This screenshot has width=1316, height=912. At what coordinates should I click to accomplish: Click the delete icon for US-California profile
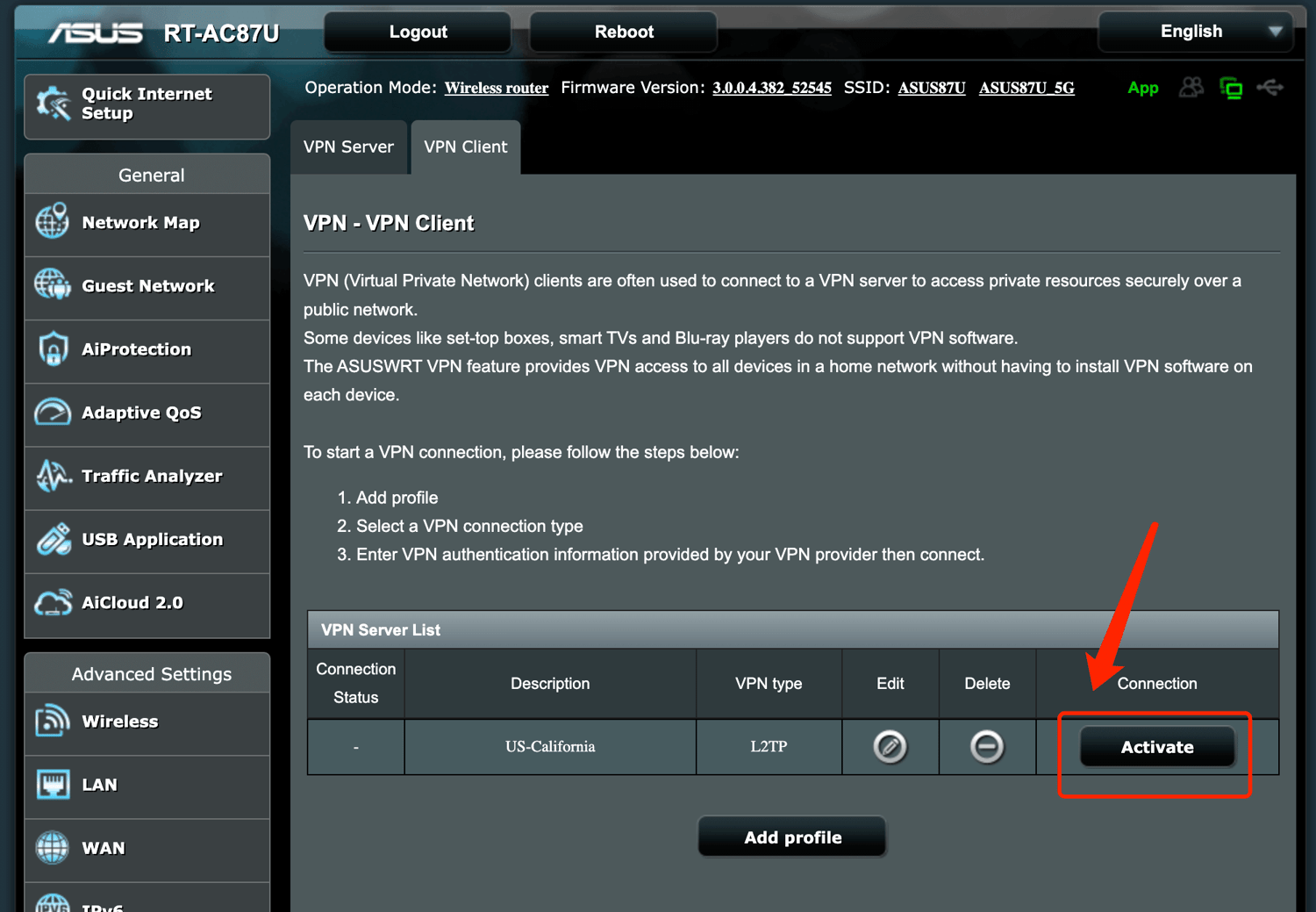(x=986, y=747)
